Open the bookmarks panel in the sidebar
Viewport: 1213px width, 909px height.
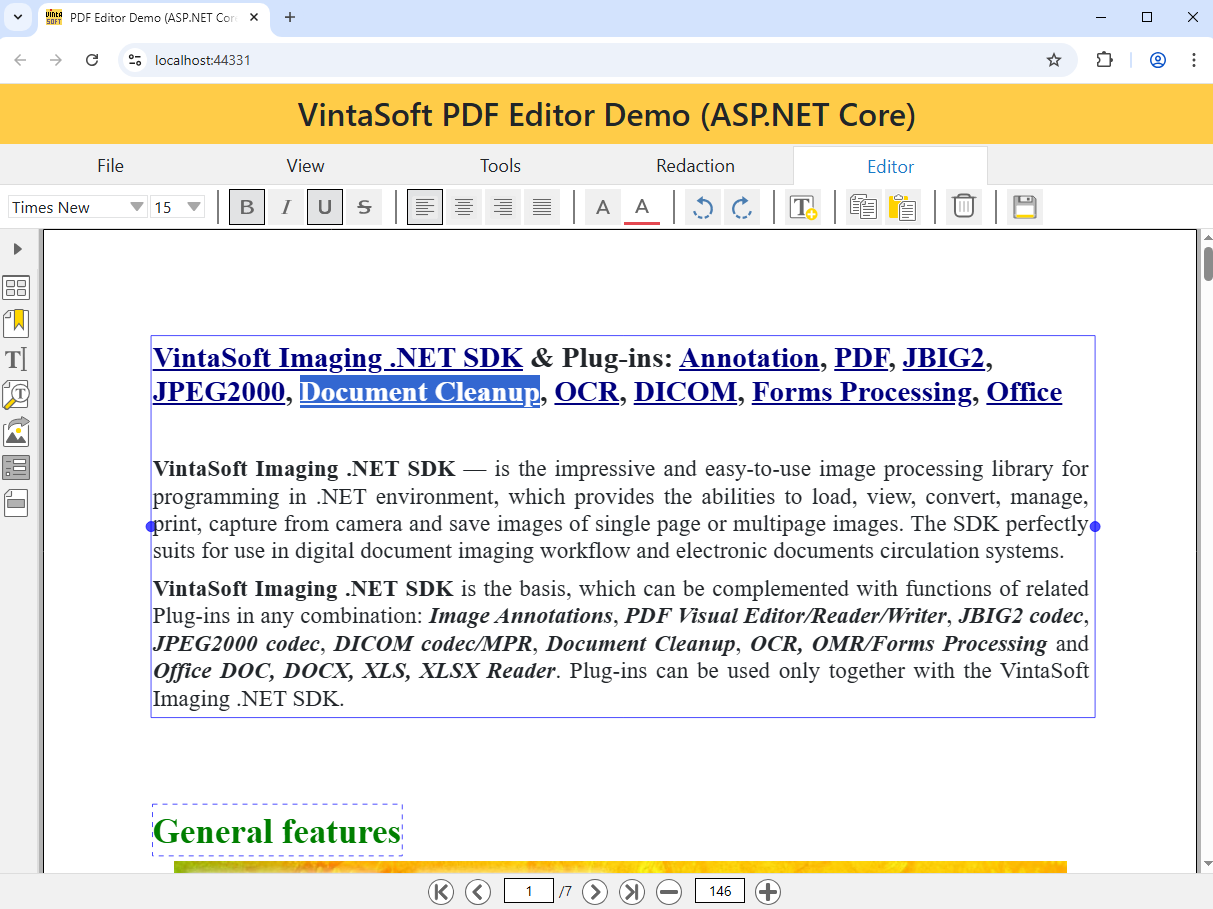pyautogui.click(x=16, y=323)
